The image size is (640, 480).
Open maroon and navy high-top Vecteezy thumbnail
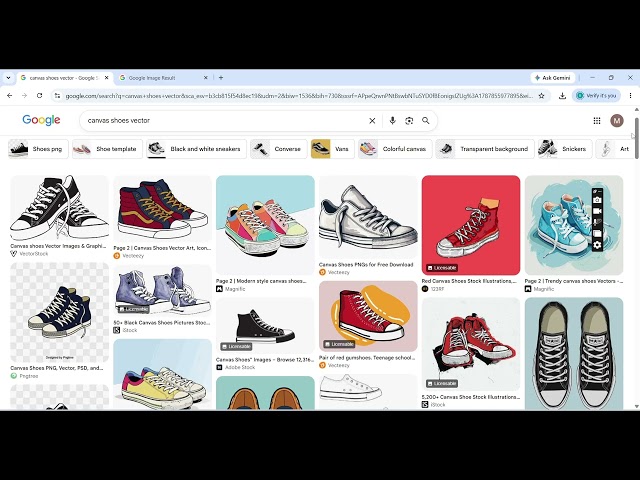point(162,208)
